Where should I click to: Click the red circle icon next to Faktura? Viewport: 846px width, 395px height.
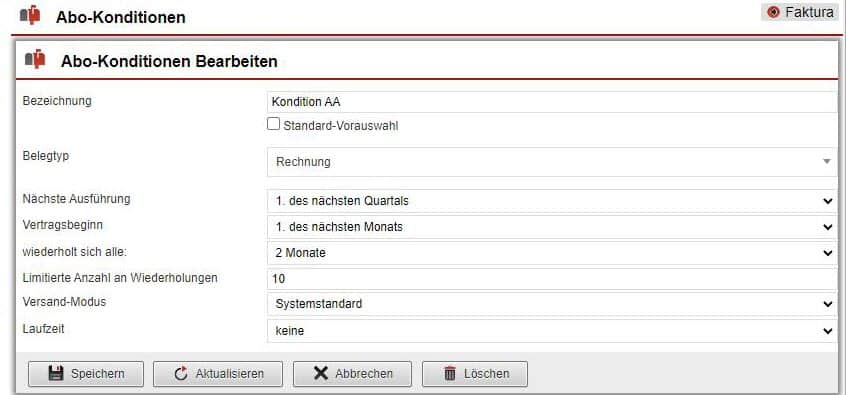click(773, 12)
